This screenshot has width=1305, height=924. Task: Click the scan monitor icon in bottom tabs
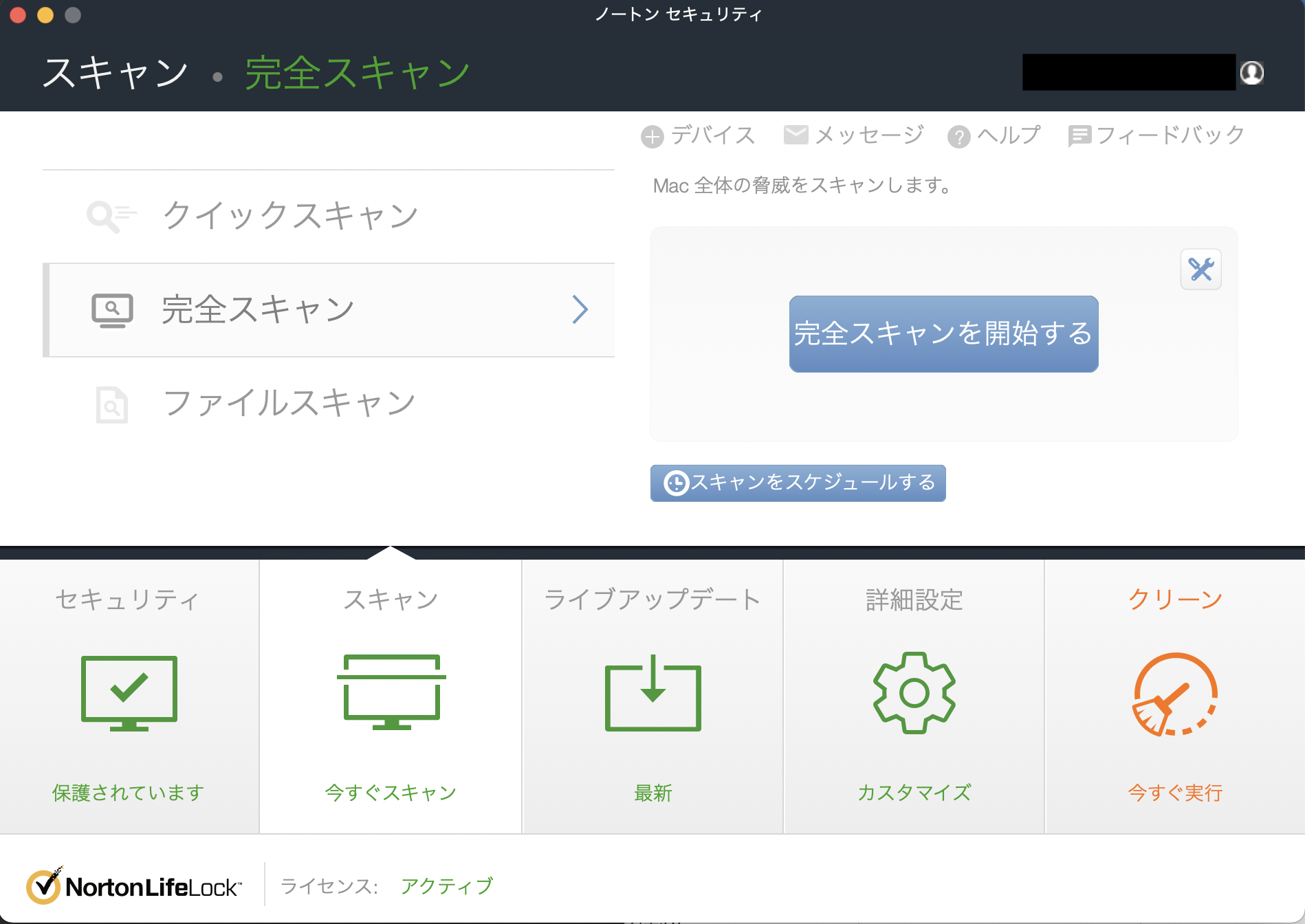tap(391, 692)
